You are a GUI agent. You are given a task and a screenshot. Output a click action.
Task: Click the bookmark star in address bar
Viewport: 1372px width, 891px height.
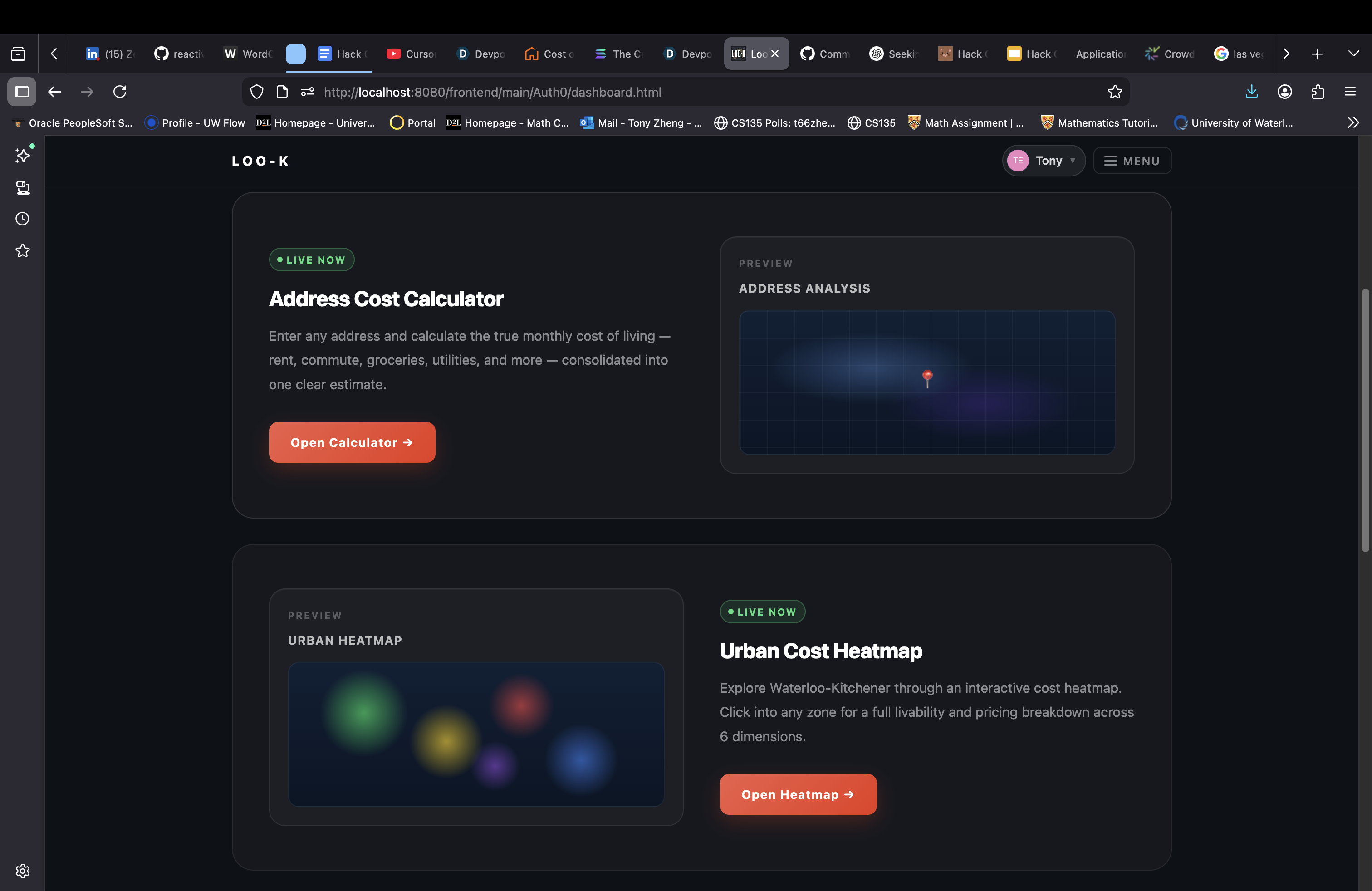point(1114,92)
